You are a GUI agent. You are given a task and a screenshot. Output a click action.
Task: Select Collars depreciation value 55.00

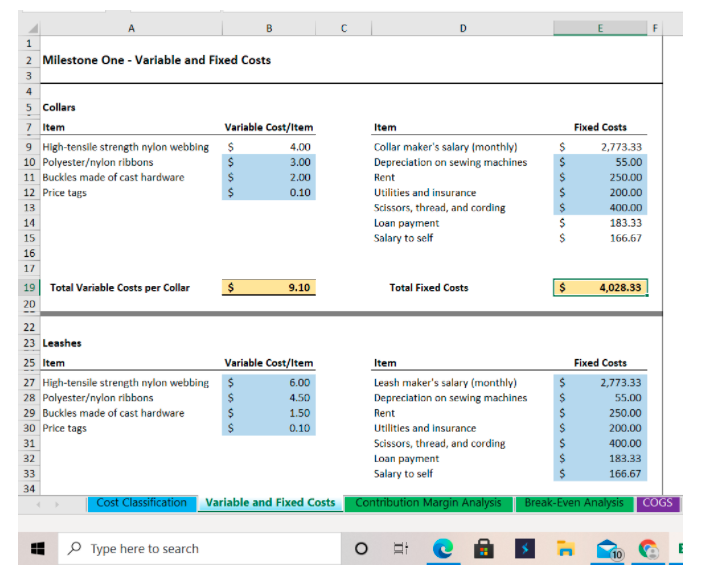point(600,162)
